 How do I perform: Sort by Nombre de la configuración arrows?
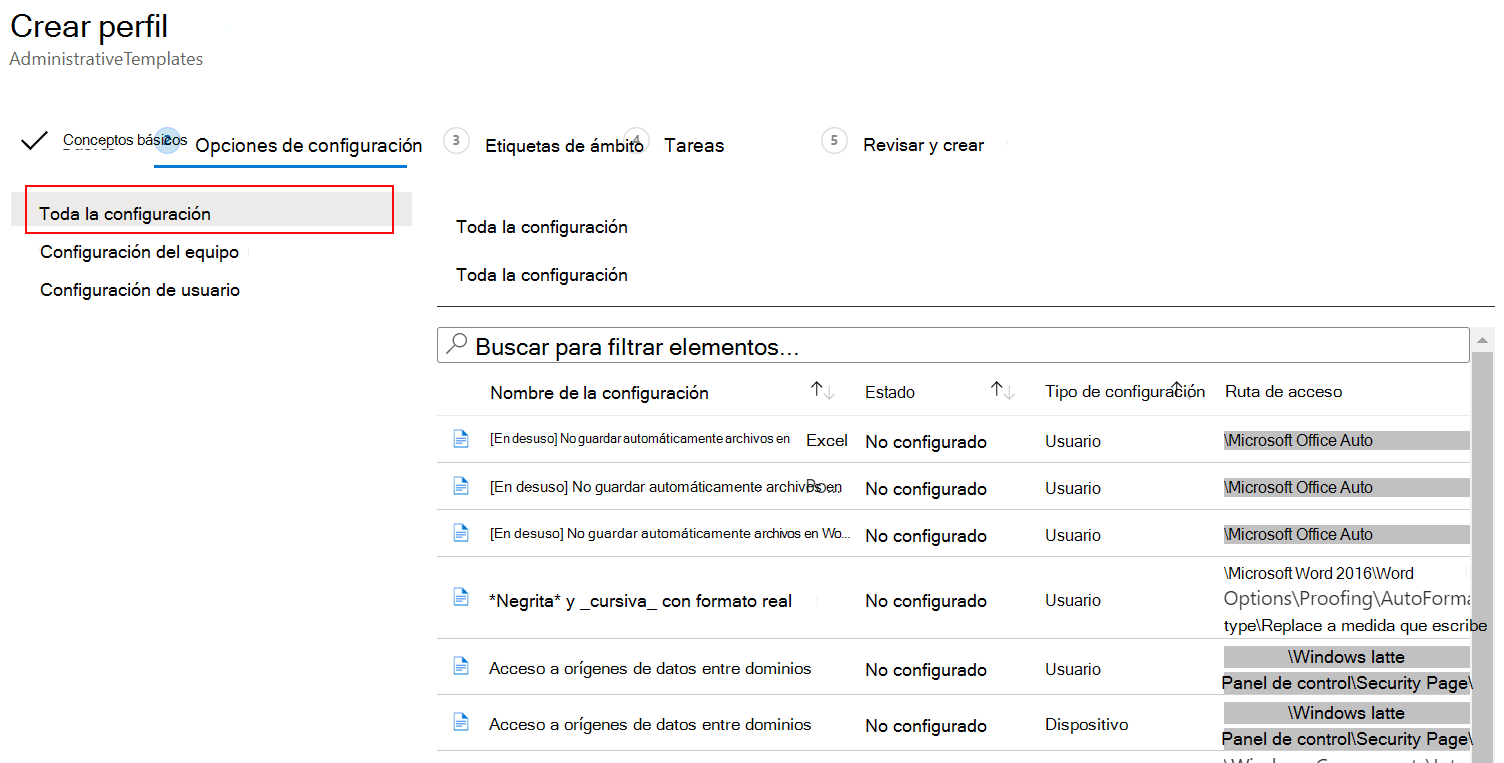pyautogui.click(x=823, y=392)
